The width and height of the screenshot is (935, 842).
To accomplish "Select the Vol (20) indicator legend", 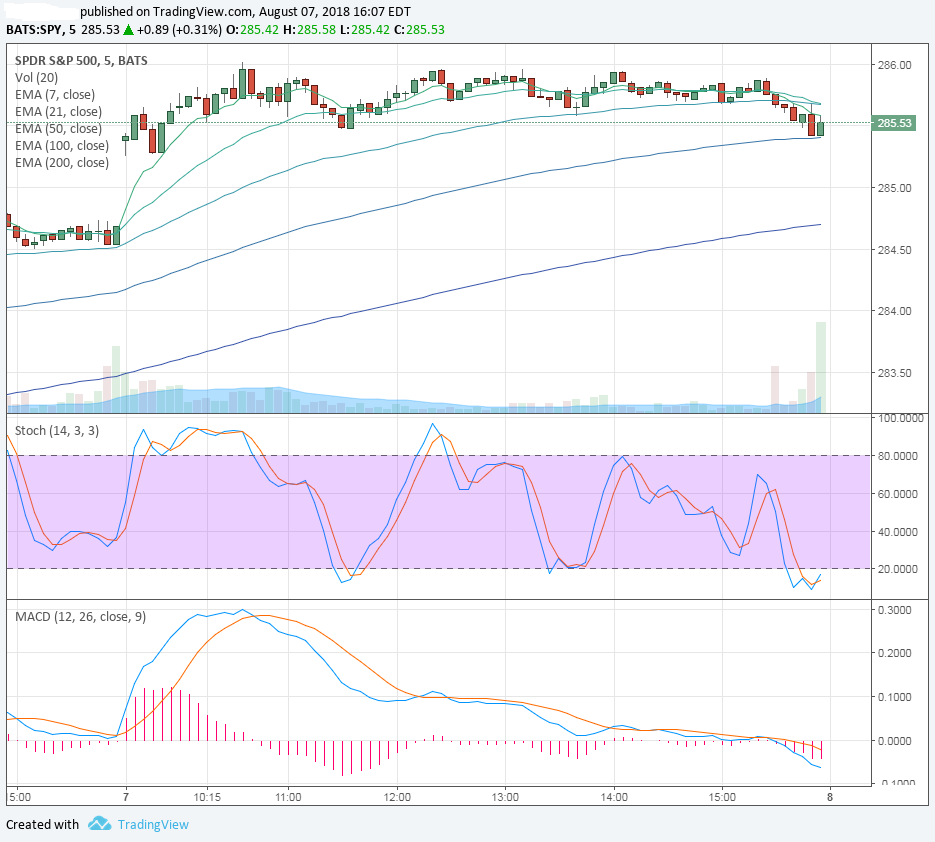I will click(36, 78).
